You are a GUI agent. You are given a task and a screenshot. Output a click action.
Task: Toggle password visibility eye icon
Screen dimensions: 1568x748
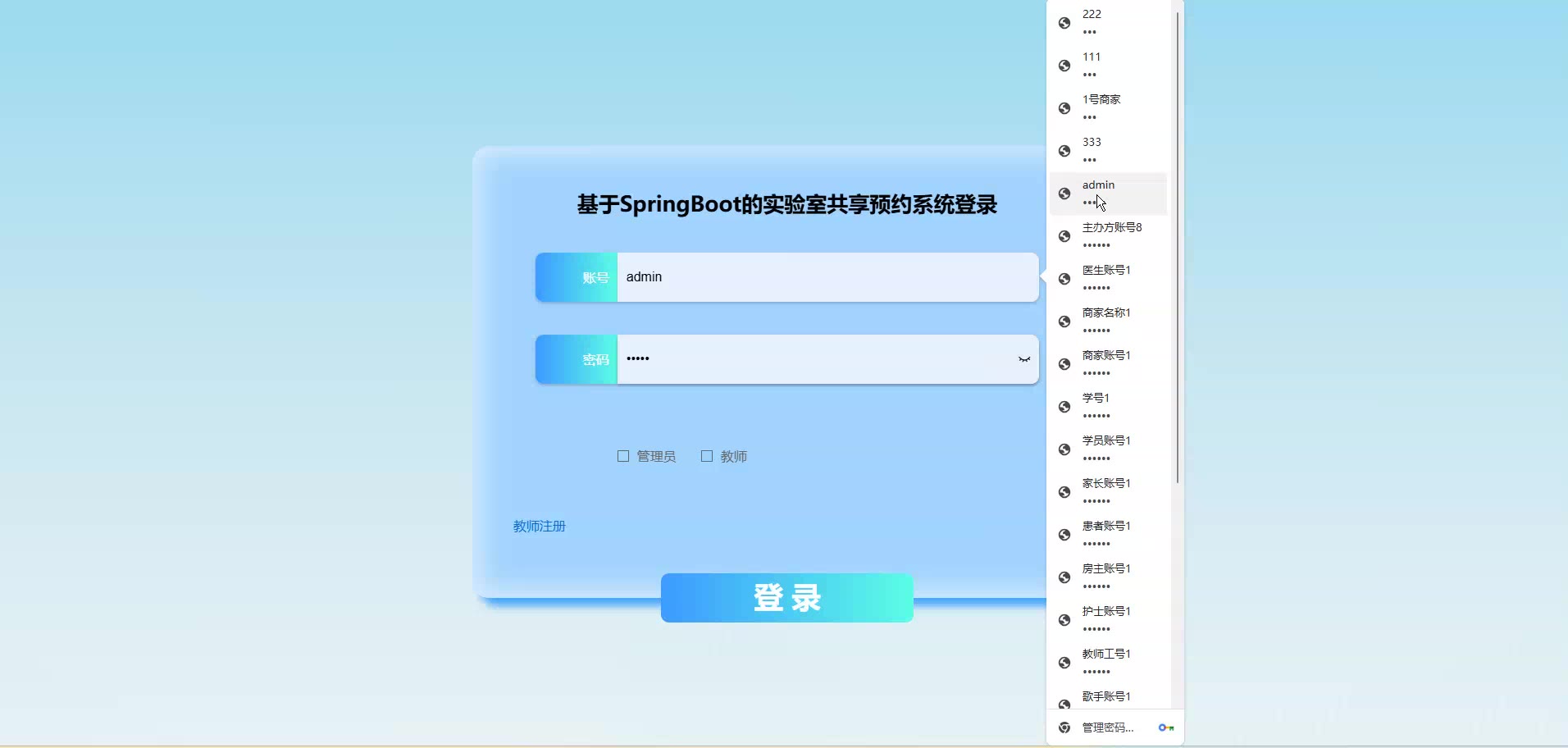(1024, 359)
